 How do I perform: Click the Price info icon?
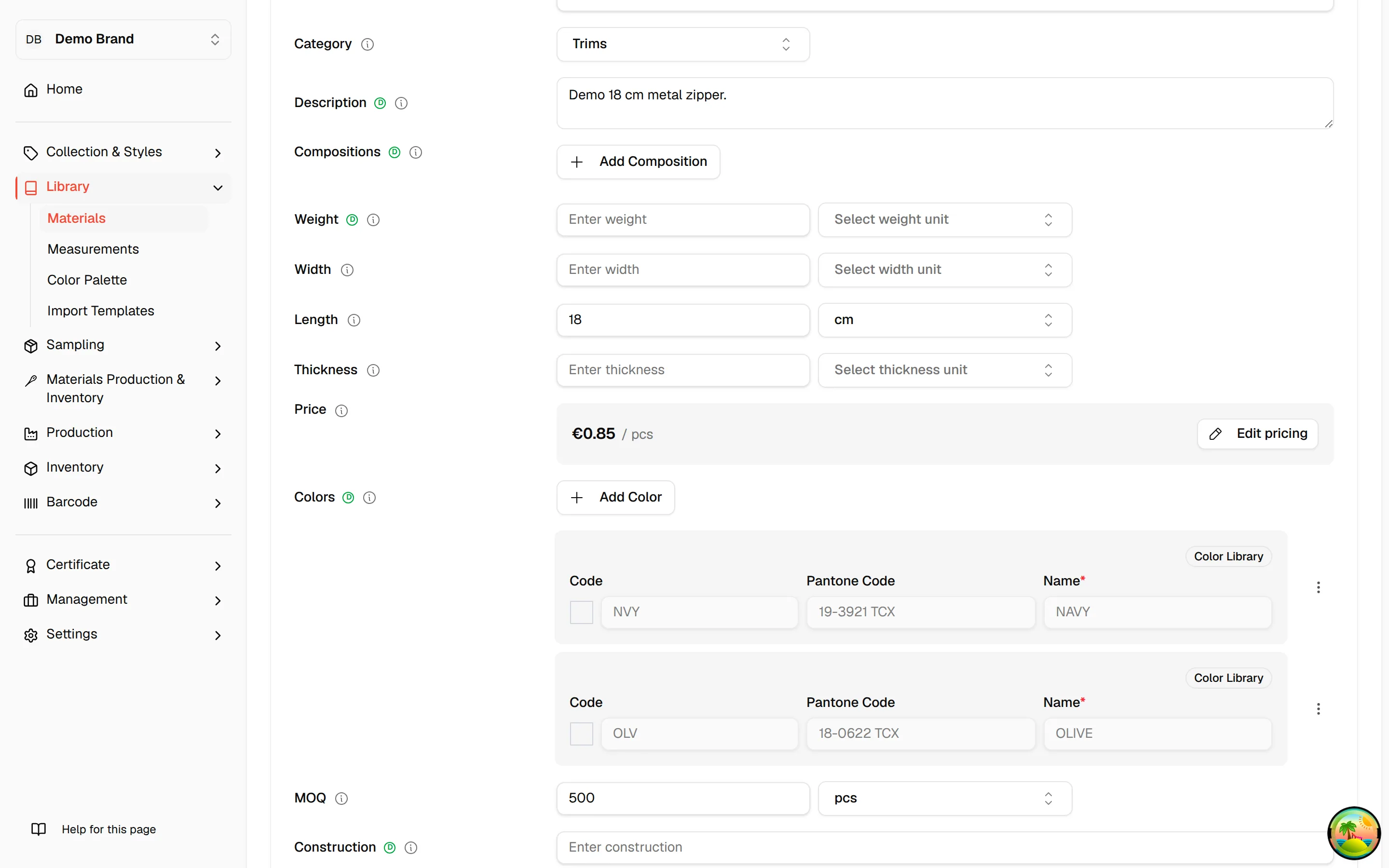coord(341,410)
